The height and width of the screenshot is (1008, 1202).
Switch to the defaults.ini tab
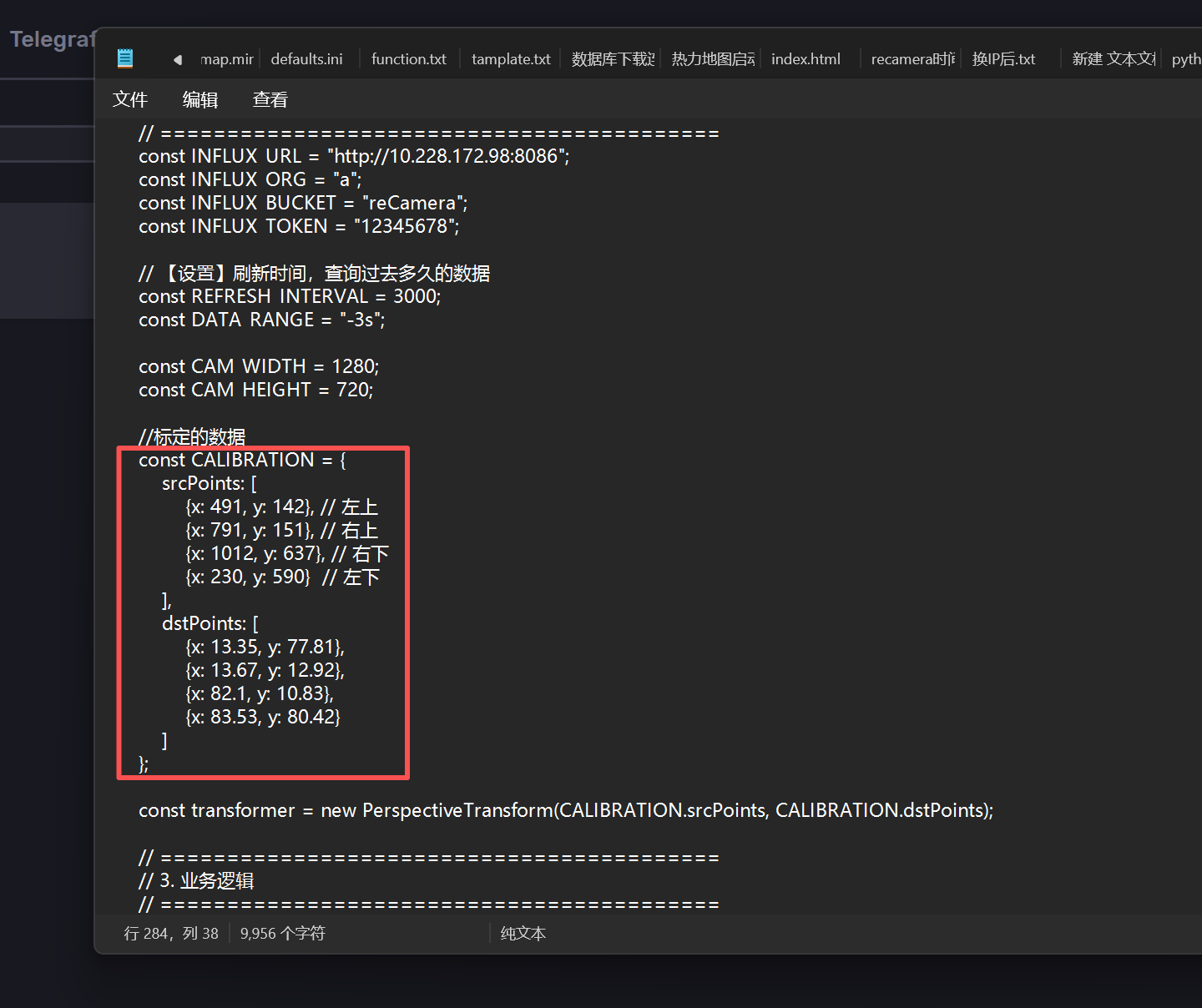(306, 59)
